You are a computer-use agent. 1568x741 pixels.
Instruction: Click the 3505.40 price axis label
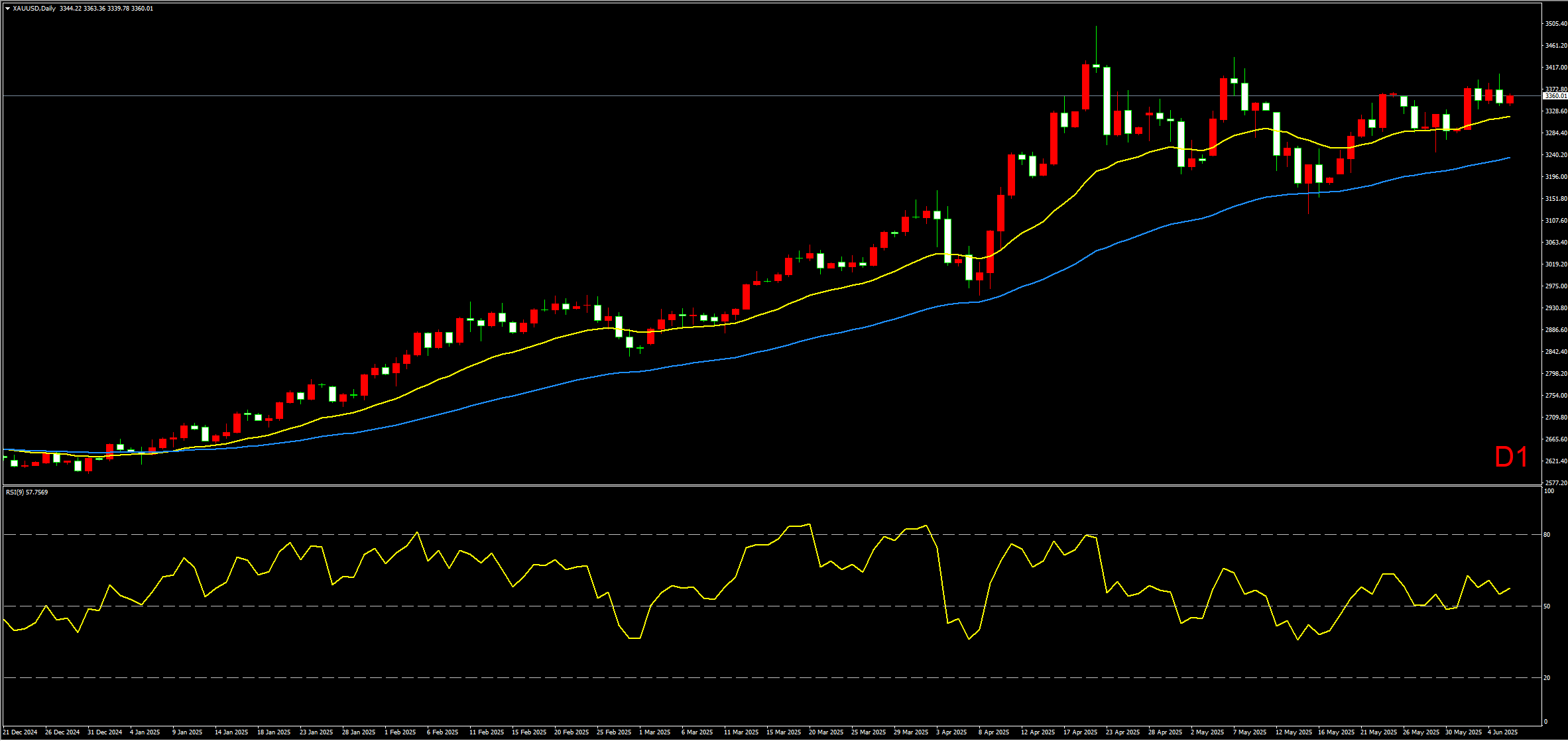point(1555,24)
